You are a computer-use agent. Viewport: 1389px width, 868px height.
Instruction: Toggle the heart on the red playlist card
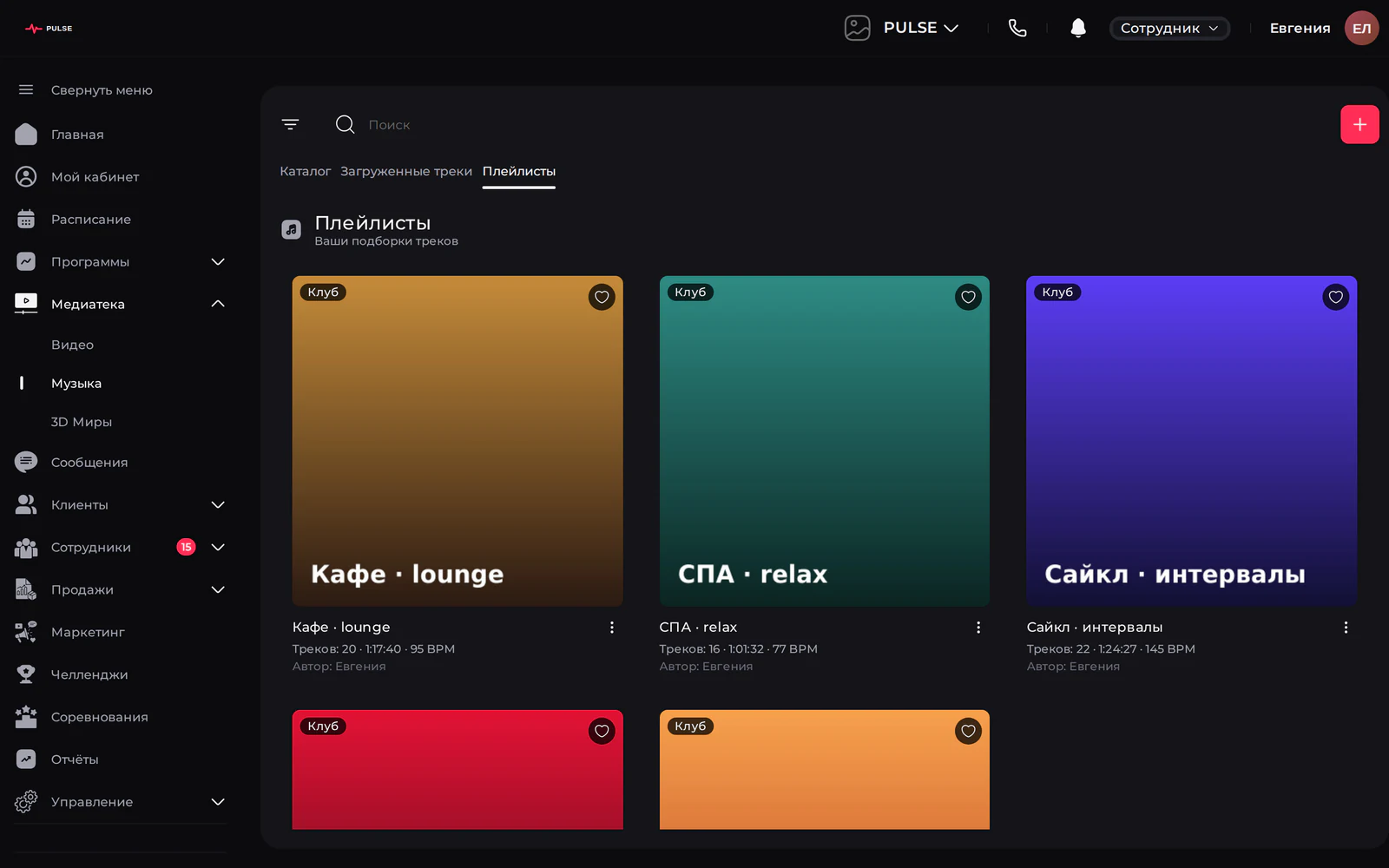(602, 731)
